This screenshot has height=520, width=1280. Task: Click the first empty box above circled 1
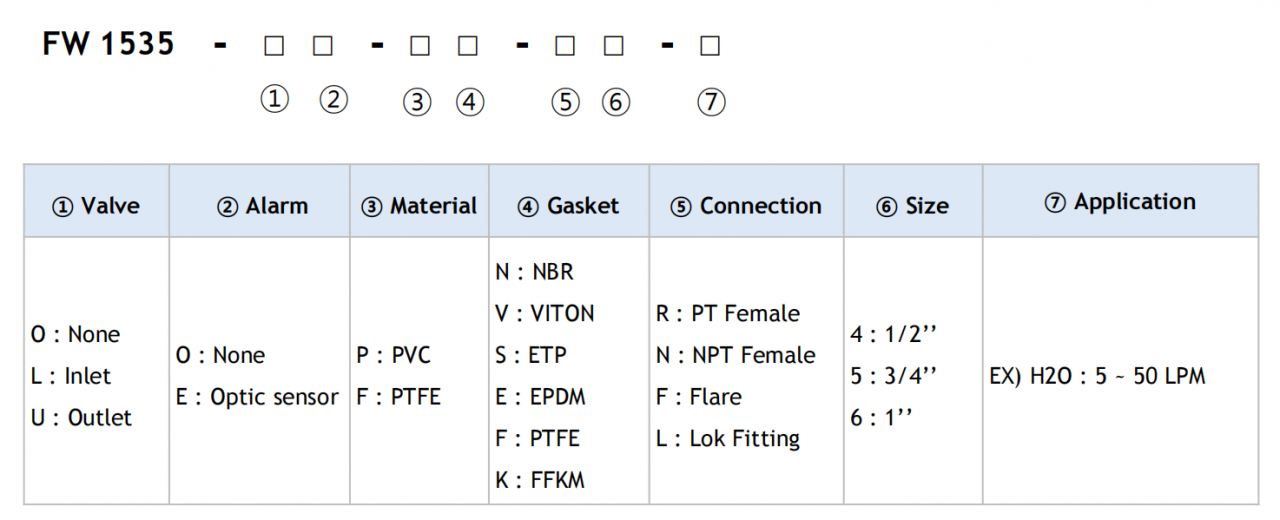click(x=274, y=46)
